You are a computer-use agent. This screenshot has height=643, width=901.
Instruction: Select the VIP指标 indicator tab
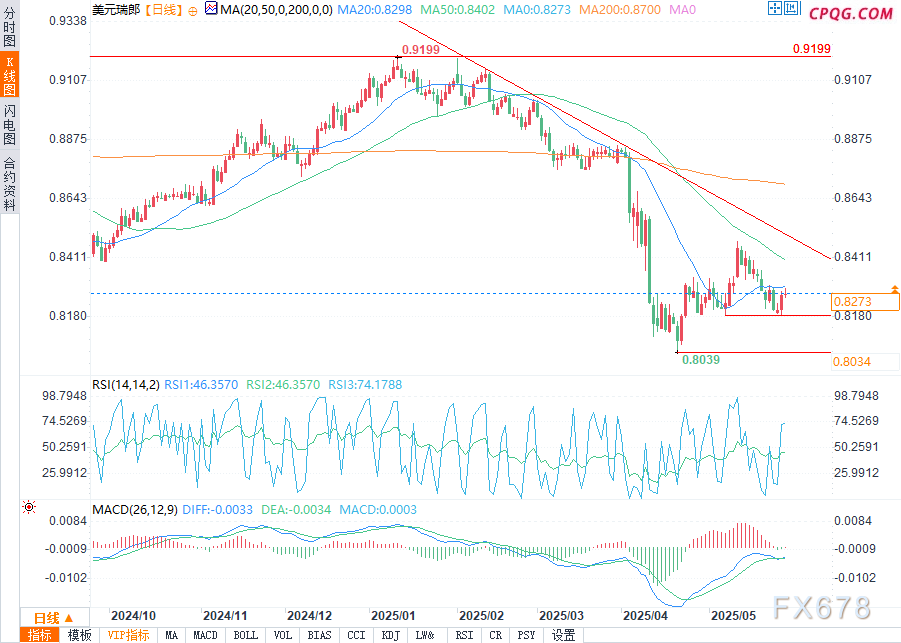pos(129,635)
